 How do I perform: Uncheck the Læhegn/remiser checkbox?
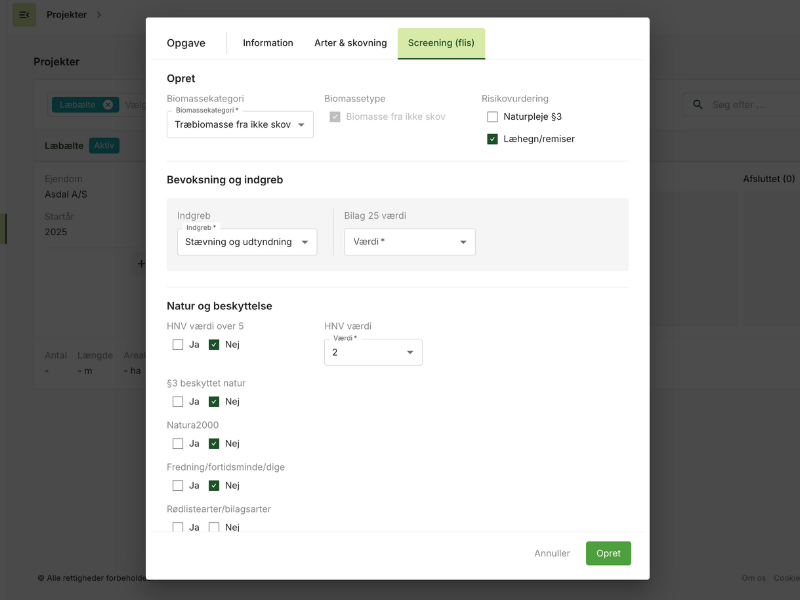pyautogui.click(x=492, y=139)
